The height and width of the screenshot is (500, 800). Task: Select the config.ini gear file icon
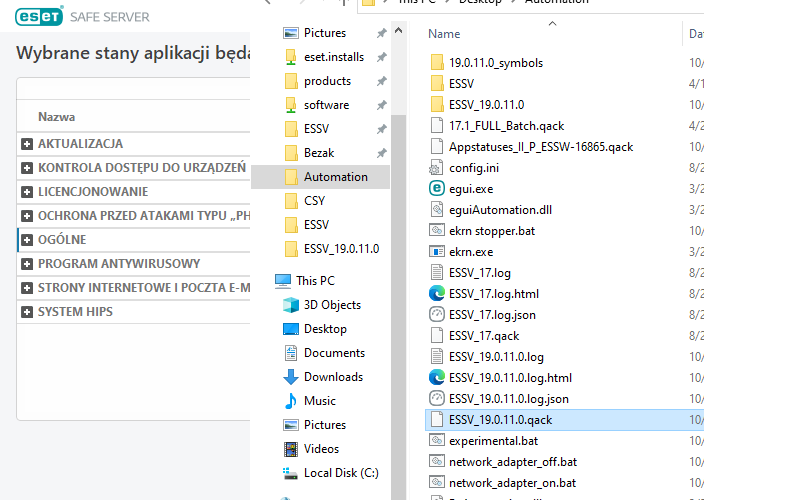(436, 168)
